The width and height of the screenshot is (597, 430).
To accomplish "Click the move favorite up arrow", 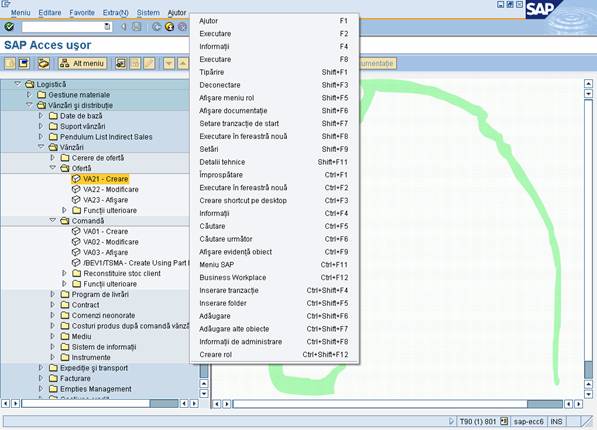I will [183, 63].
